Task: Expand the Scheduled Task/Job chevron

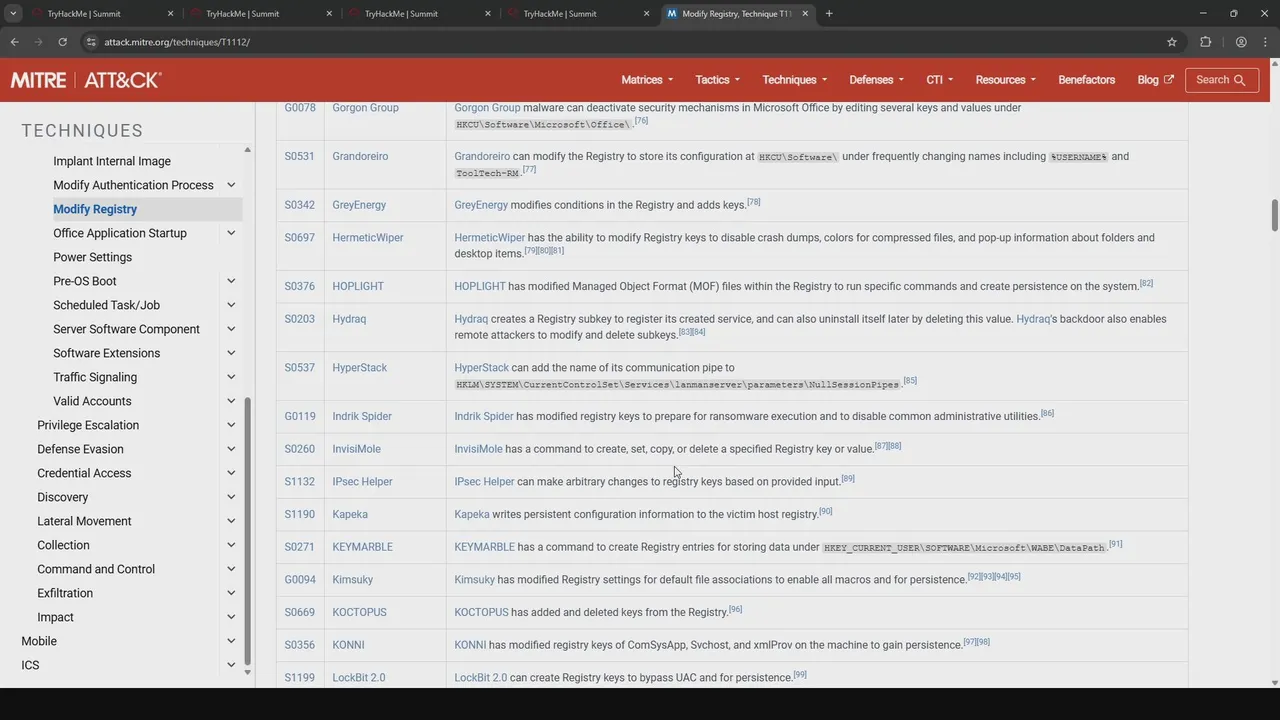Action: (x=231, y=305)
